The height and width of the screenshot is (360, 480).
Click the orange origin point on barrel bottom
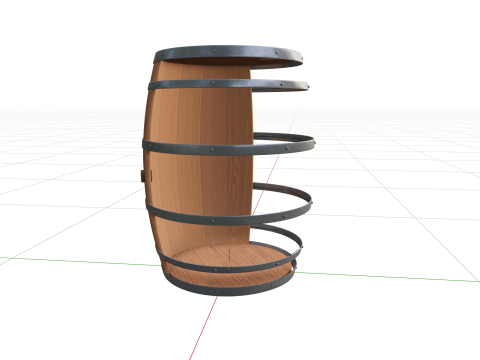tap(229, 269)
